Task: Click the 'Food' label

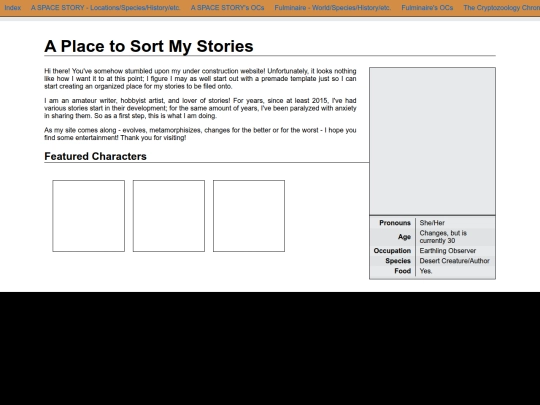Action: coord(403,271)
